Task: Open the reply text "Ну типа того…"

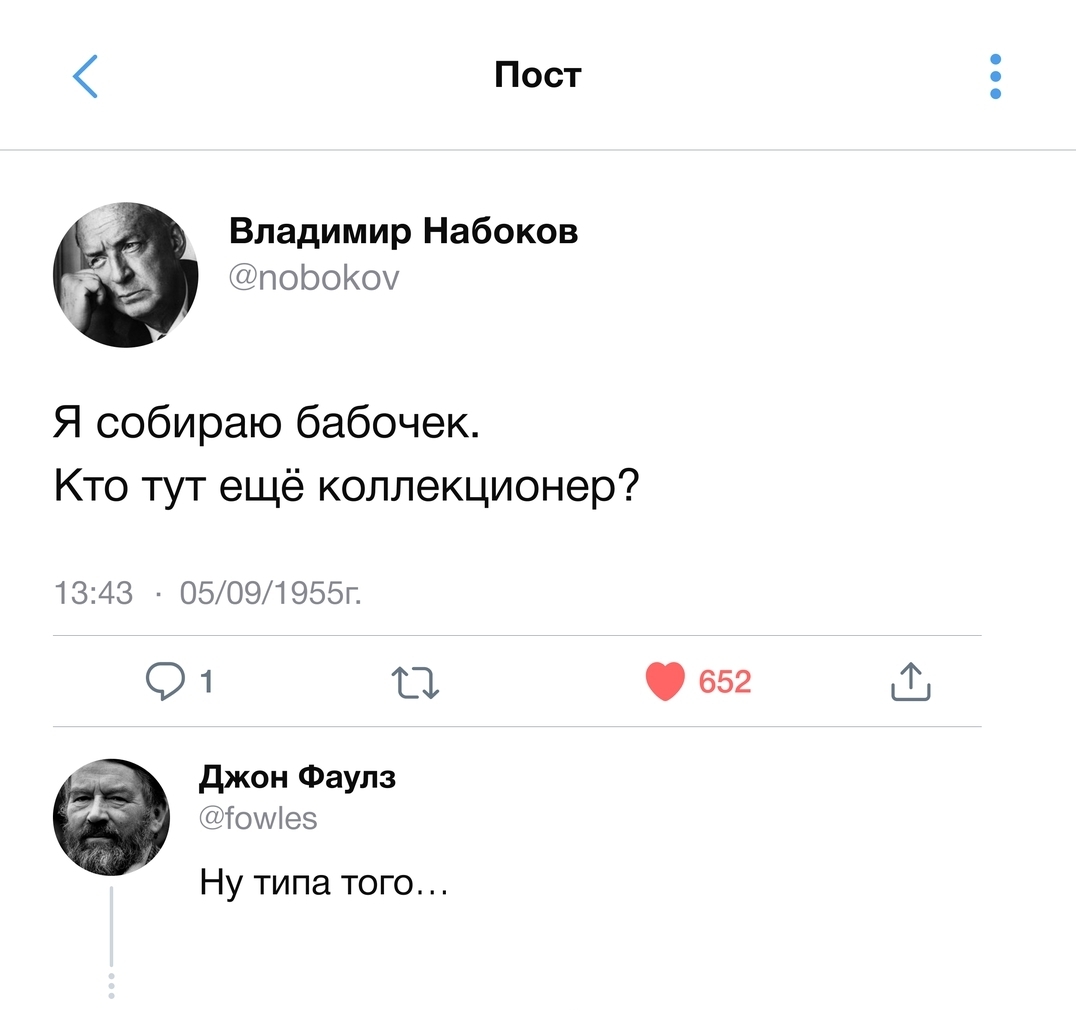Action: click(323, 882)
